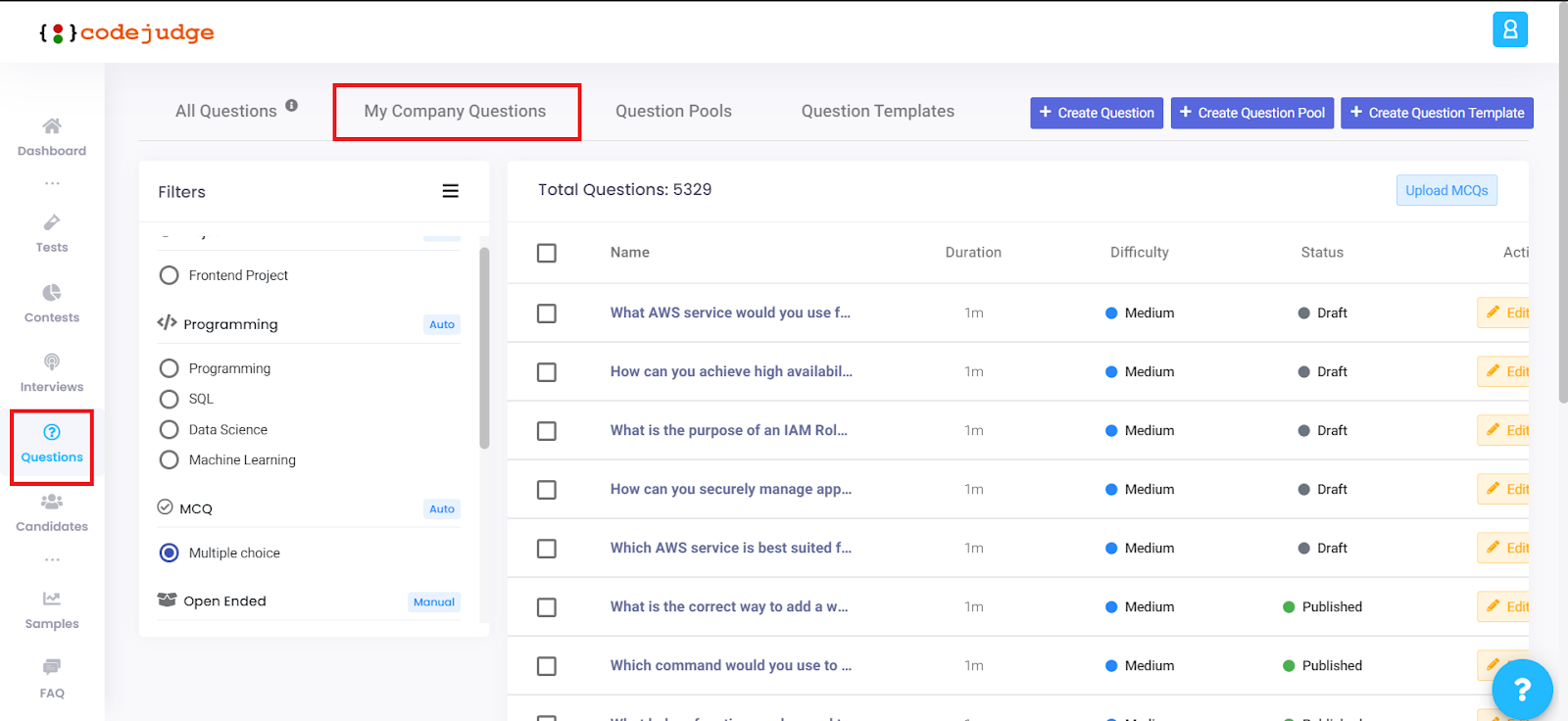Open FAQ from the sidebar
This screenshot has height=721, width=1568.
click(52, 680)
